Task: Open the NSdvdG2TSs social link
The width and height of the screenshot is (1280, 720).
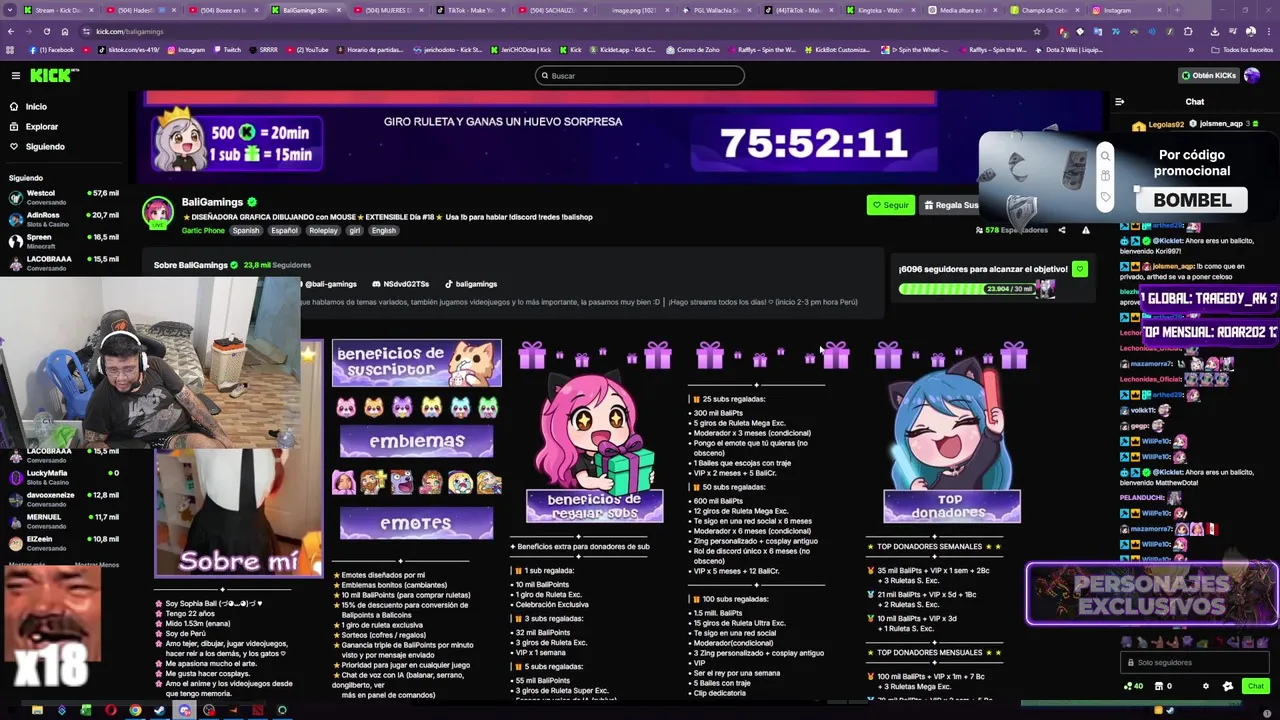Action: (400, 284)
